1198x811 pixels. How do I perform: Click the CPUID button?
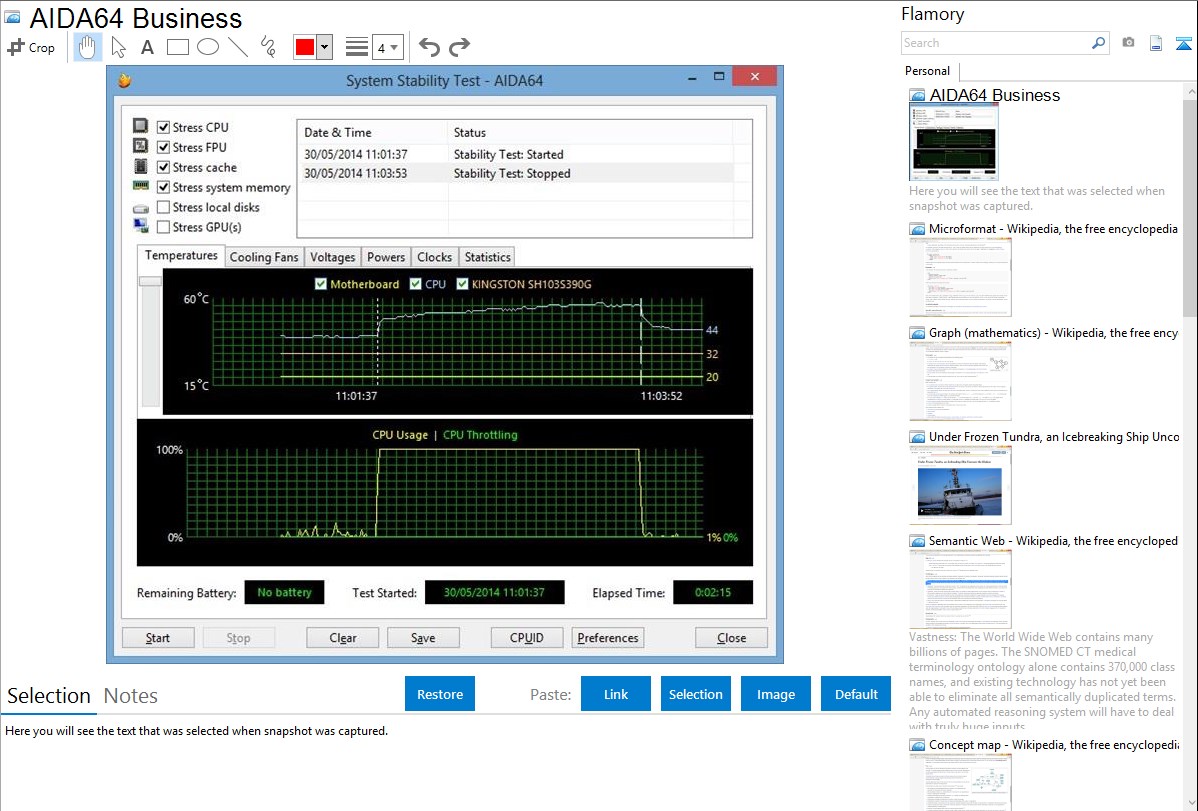coord(527,637)
